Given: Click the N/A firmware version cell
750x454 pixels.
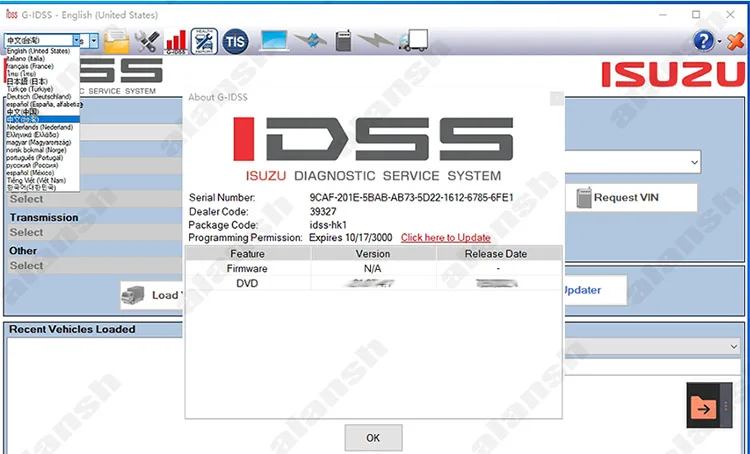Looking at the screenshot, I should pyautogui.click(x=373, y=268).
